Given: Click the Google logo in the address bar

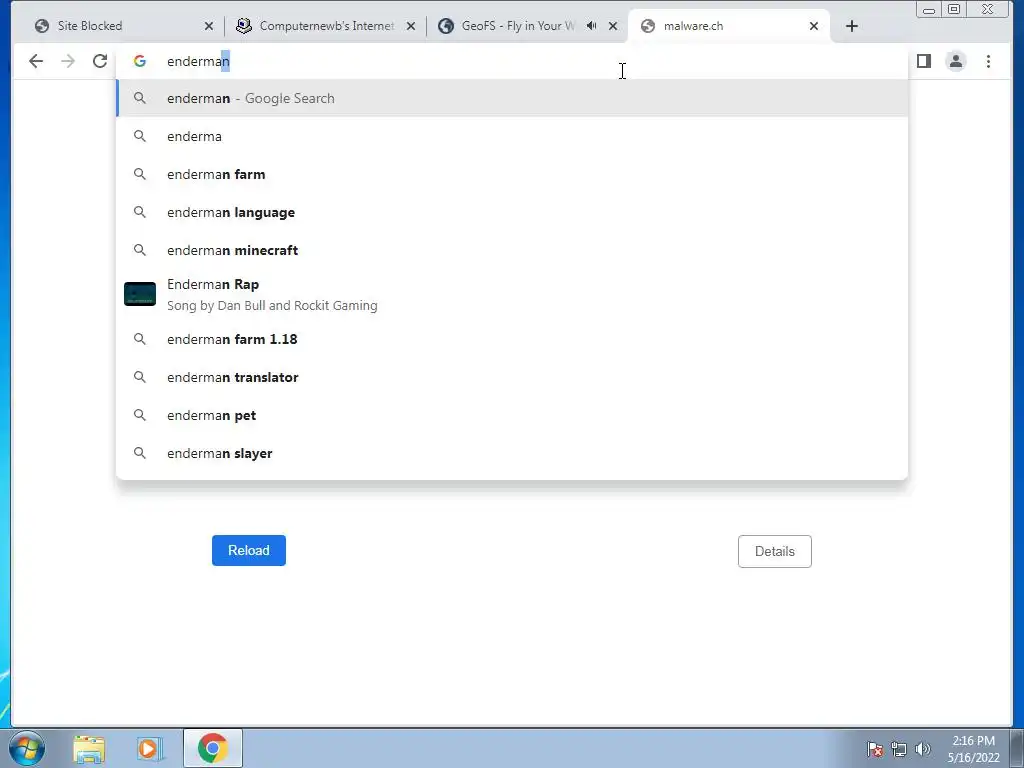Looking at the screenshot, I should point(140,61).
